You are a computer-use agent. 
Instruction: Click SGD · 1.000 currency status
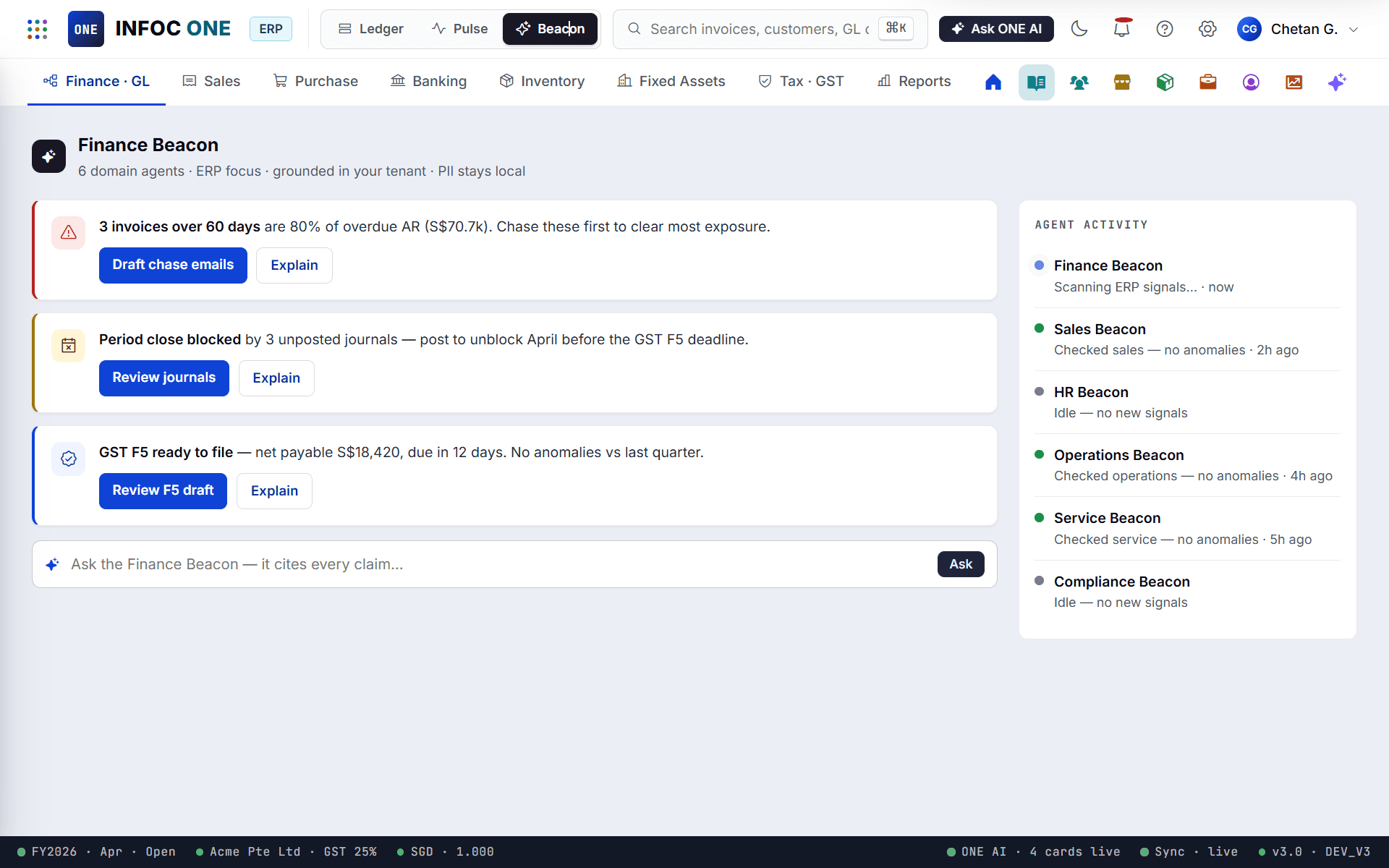pyautogui.click(x=446, y=852)
